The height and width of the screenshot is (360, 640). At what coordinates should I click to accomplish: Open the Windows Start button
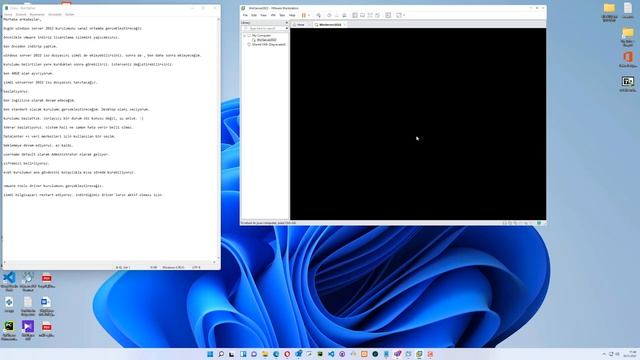(x=210, y=354)
